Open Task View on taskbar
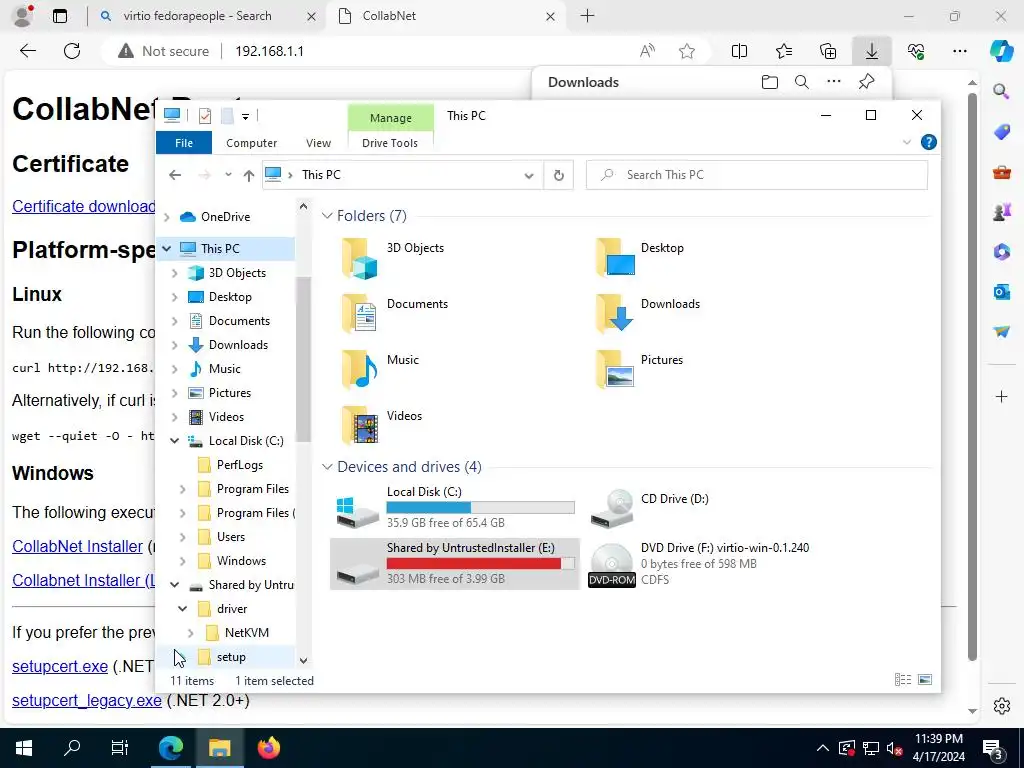This screenshot has height=768, width=1024. click(120, 748)
